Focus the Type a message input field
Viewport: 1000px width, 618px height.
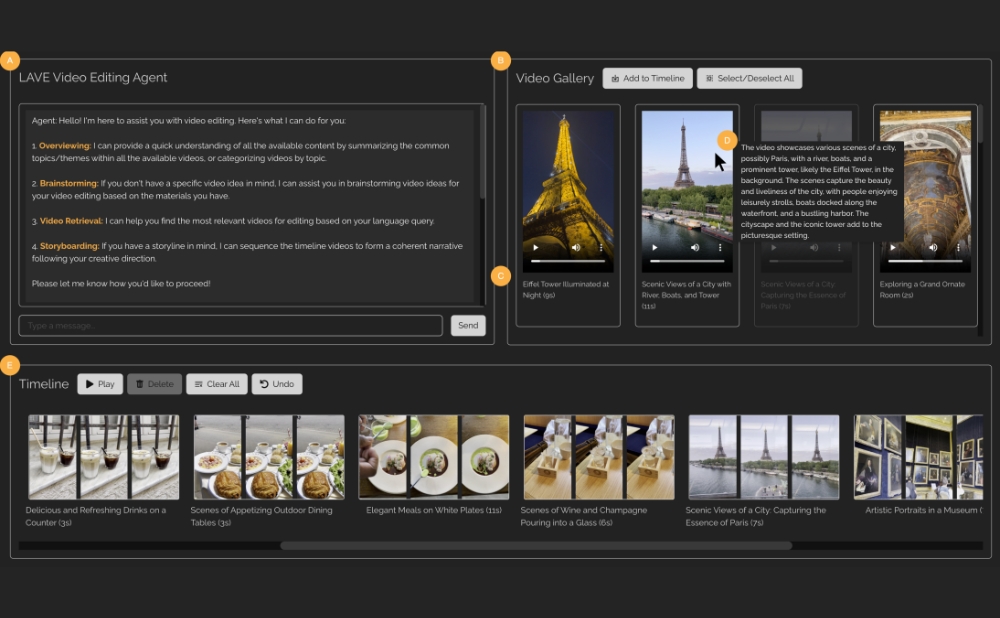[230, 325]
